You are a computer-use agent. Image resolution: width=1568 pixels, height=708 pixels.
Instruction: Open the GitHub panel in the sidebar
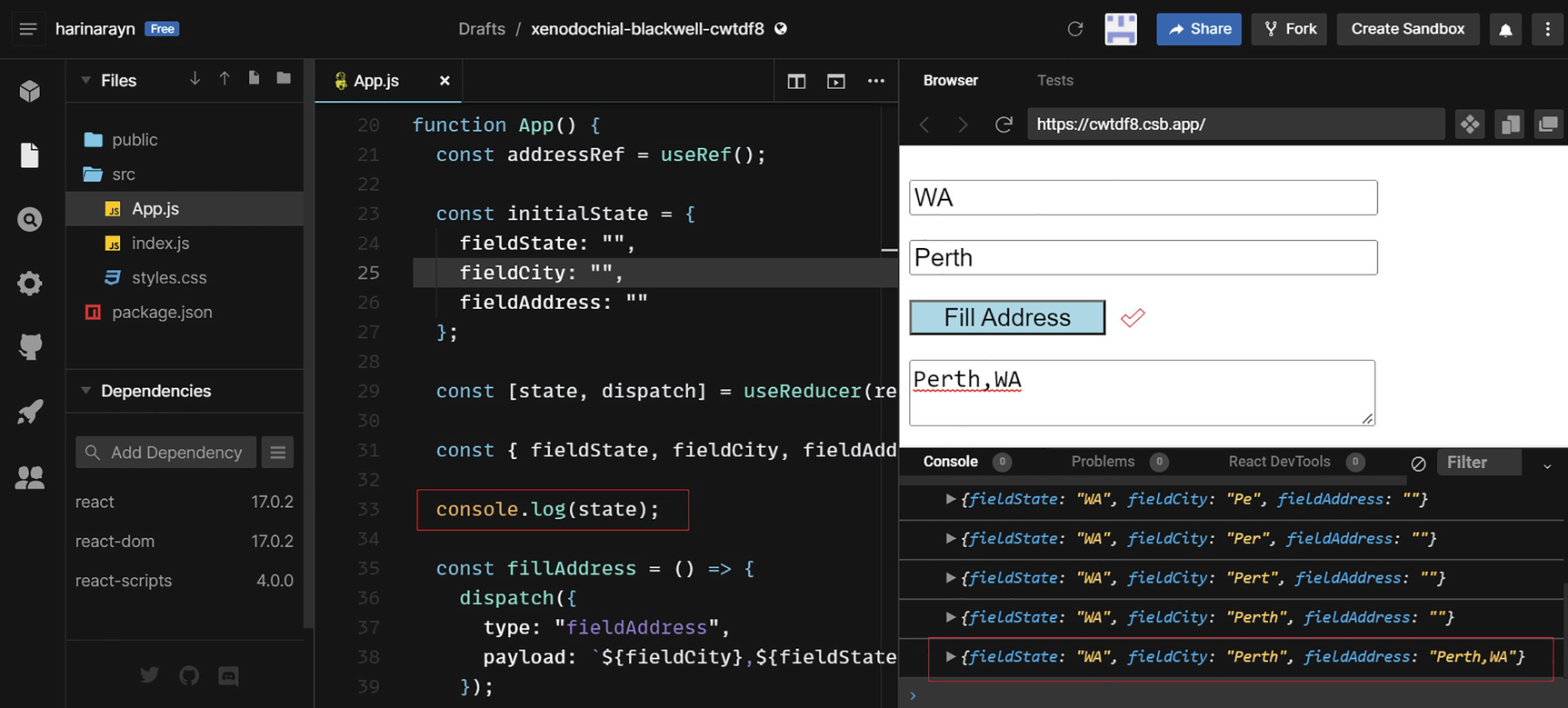[30, 347]
